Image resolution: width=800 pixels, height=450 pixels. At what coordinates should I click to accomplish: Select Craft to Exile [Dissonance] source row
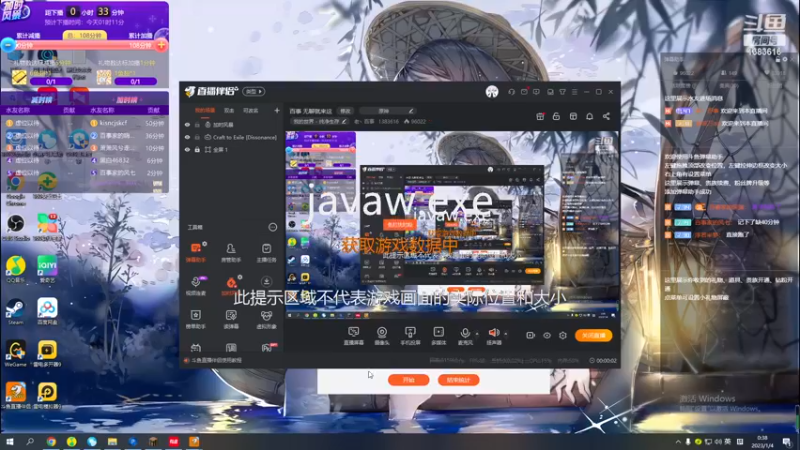pyautogui.click(x=231, y=137)
